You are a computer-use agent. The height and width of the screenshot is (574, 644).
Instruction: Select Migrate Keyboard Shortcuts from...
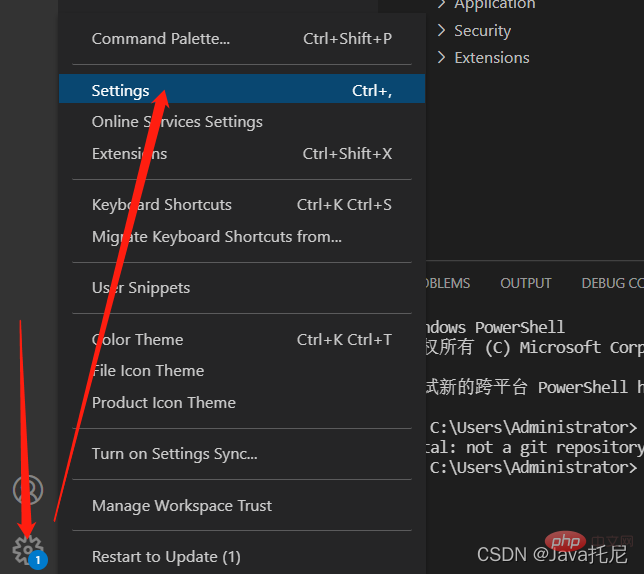coord(242,236)
